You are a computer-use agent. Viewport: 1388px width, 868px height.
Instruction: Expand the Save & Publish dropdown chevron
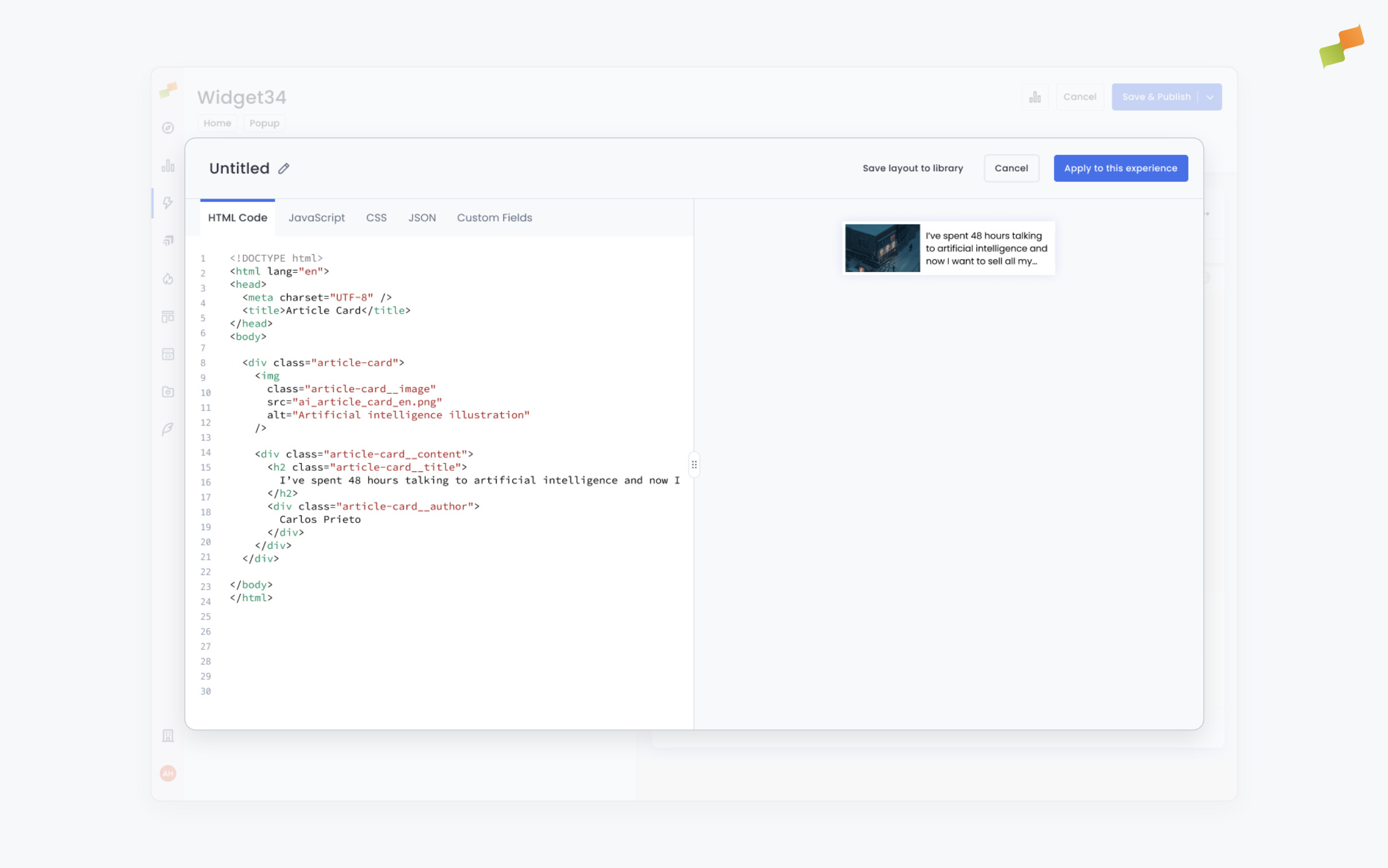click(1209, 96)
